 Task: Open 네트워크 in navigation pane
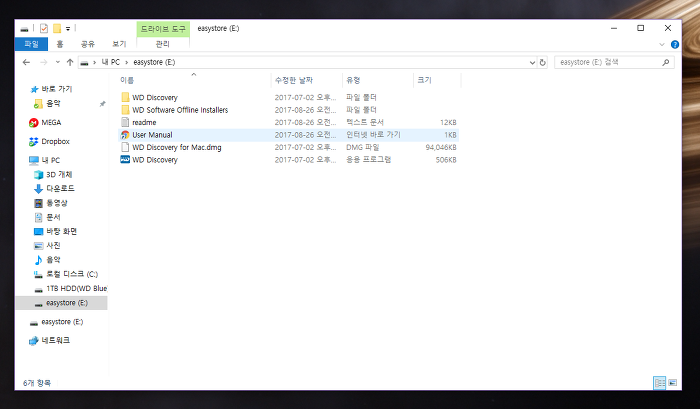55,341
